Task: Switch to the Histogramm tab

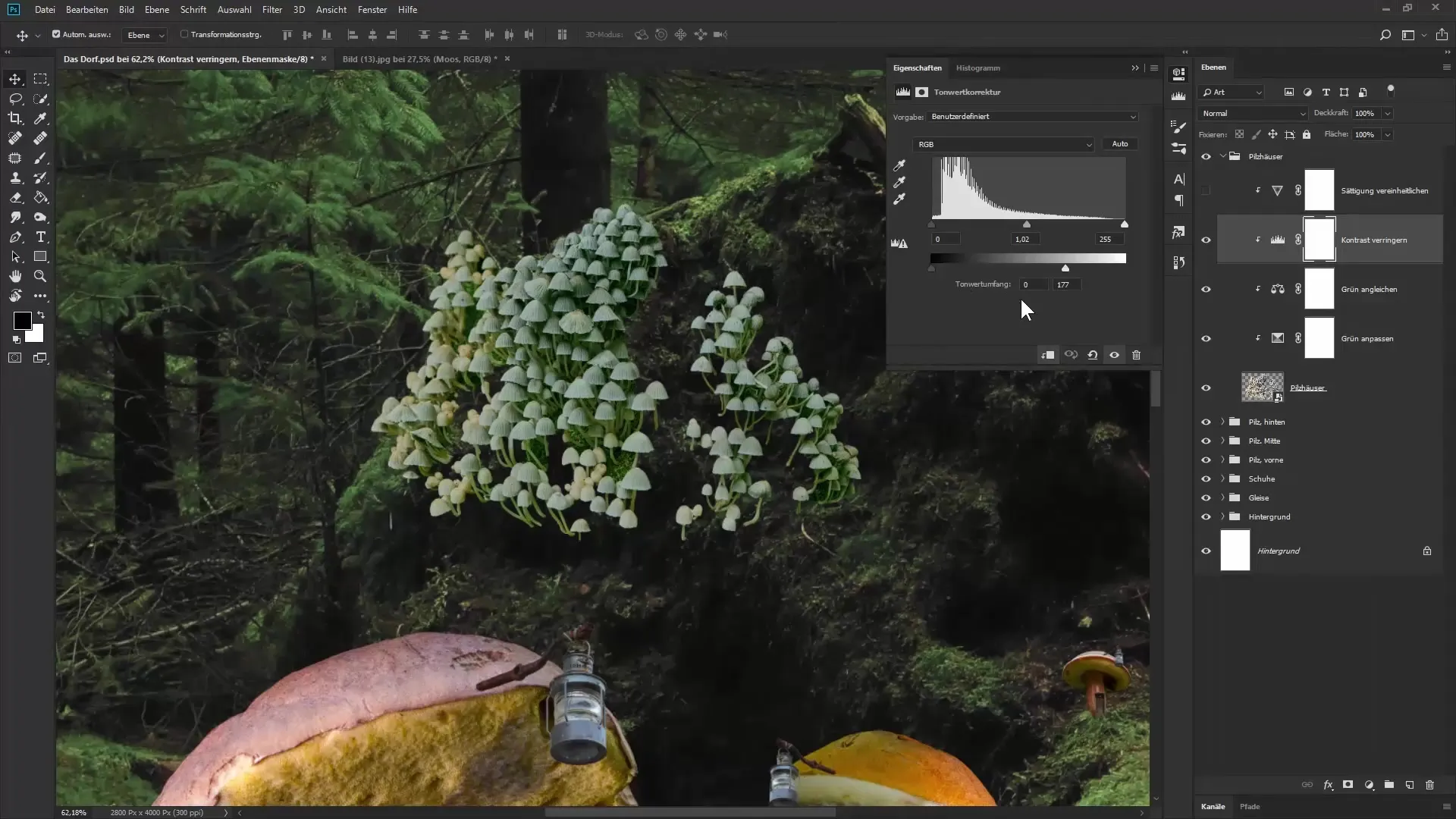Action: coord(977,67)
